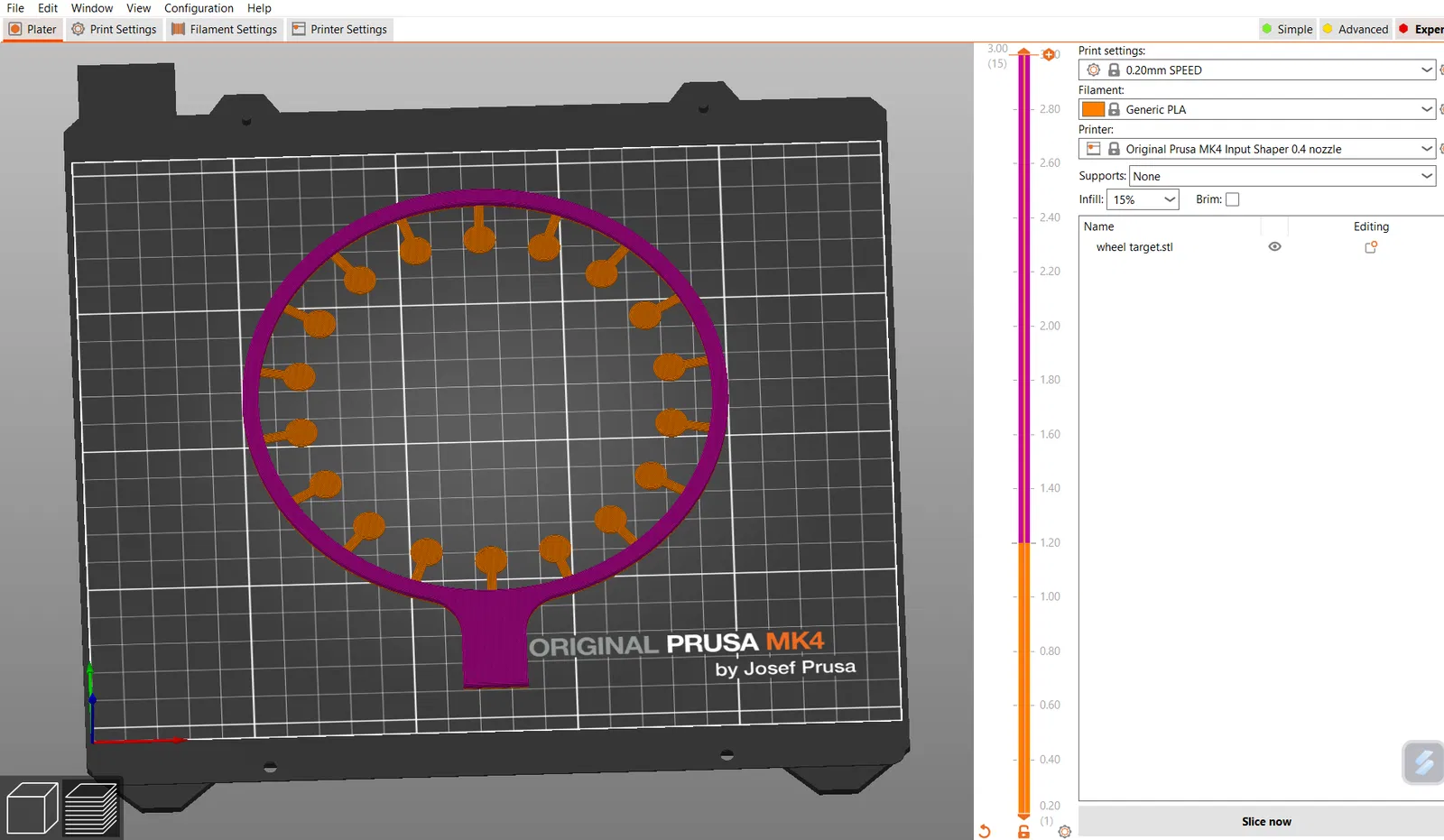Click the 2.00 mark on layer ruler
This screenshot has height=840, width=1444.
tap(1050, 326)
